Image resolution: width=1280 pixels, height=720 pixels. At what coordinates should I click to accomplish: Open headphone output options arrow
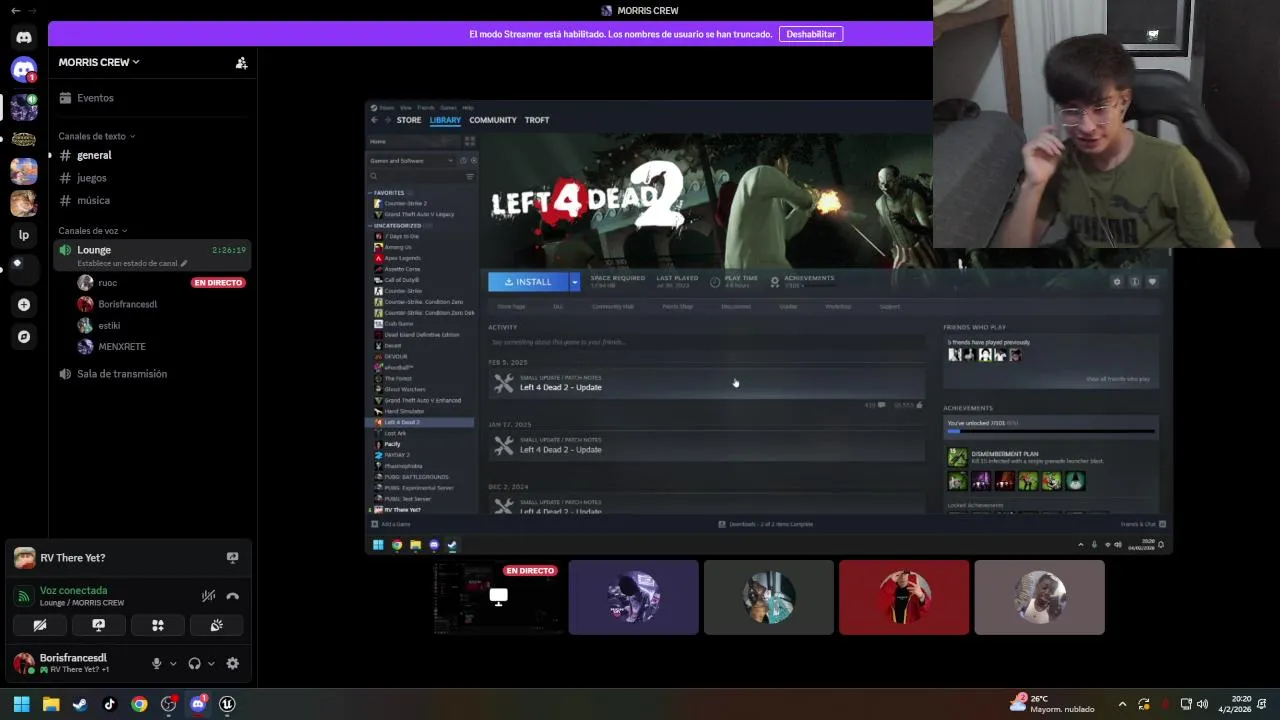click(211, 663)
